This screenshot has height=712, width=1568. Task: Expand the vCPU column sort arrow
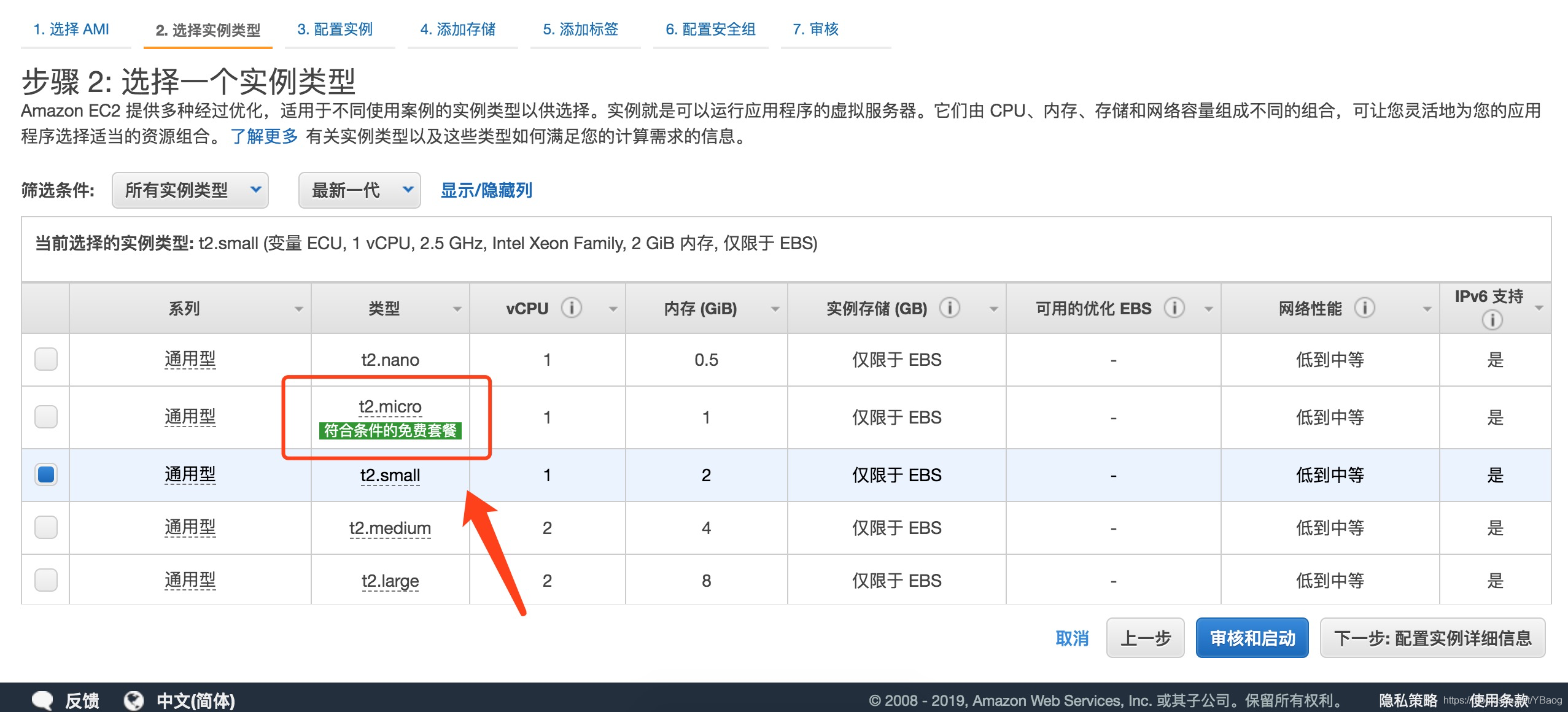(x=613, y=309)
